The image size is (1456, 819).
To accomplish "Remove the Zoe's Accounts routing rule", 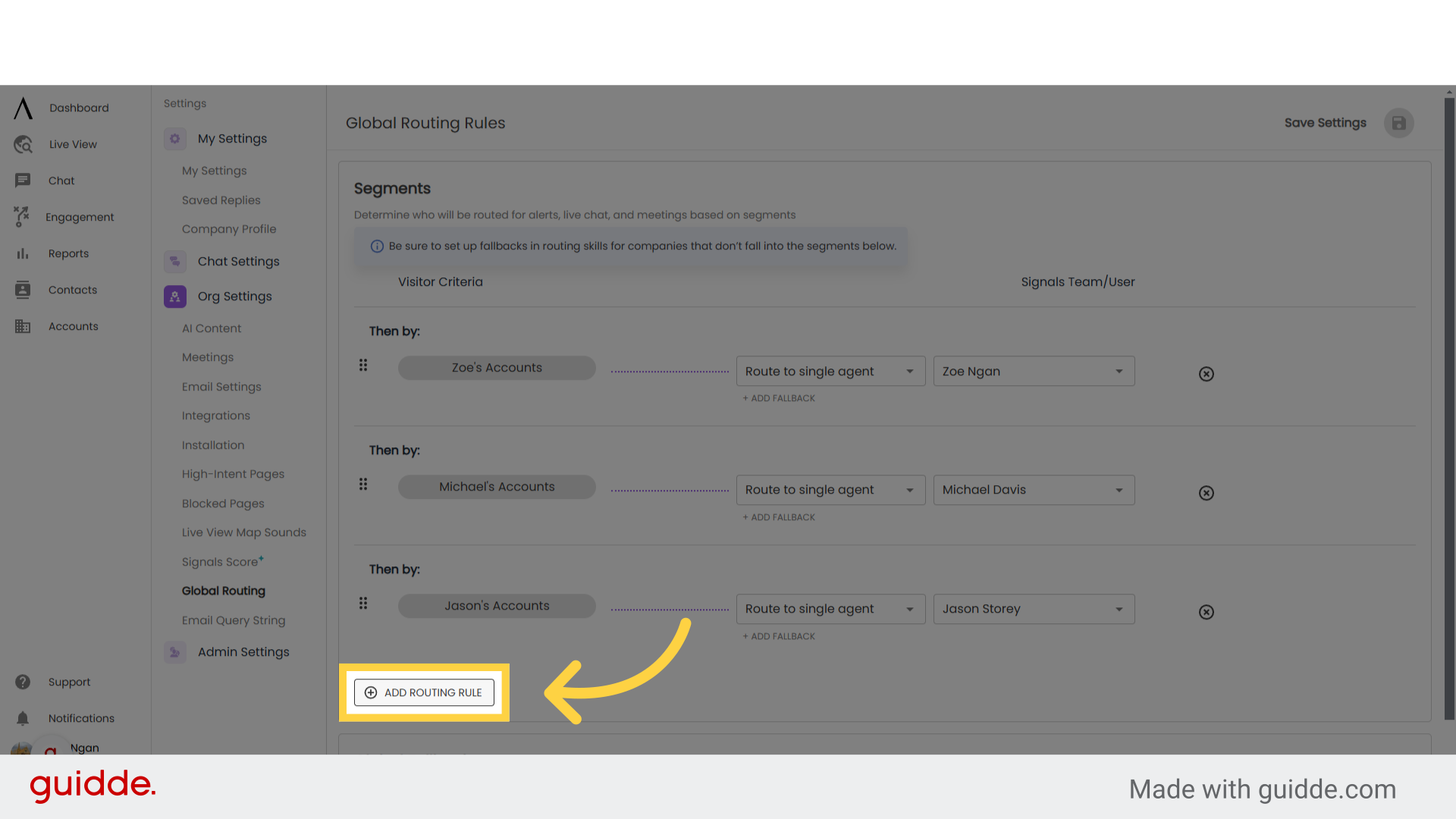I will click(1207, 374).
